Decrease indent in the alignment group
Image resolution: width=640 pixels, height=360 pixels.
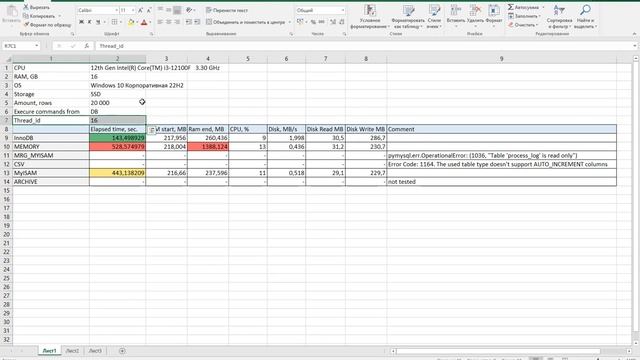pyautogui.click(x=189, y=22)
